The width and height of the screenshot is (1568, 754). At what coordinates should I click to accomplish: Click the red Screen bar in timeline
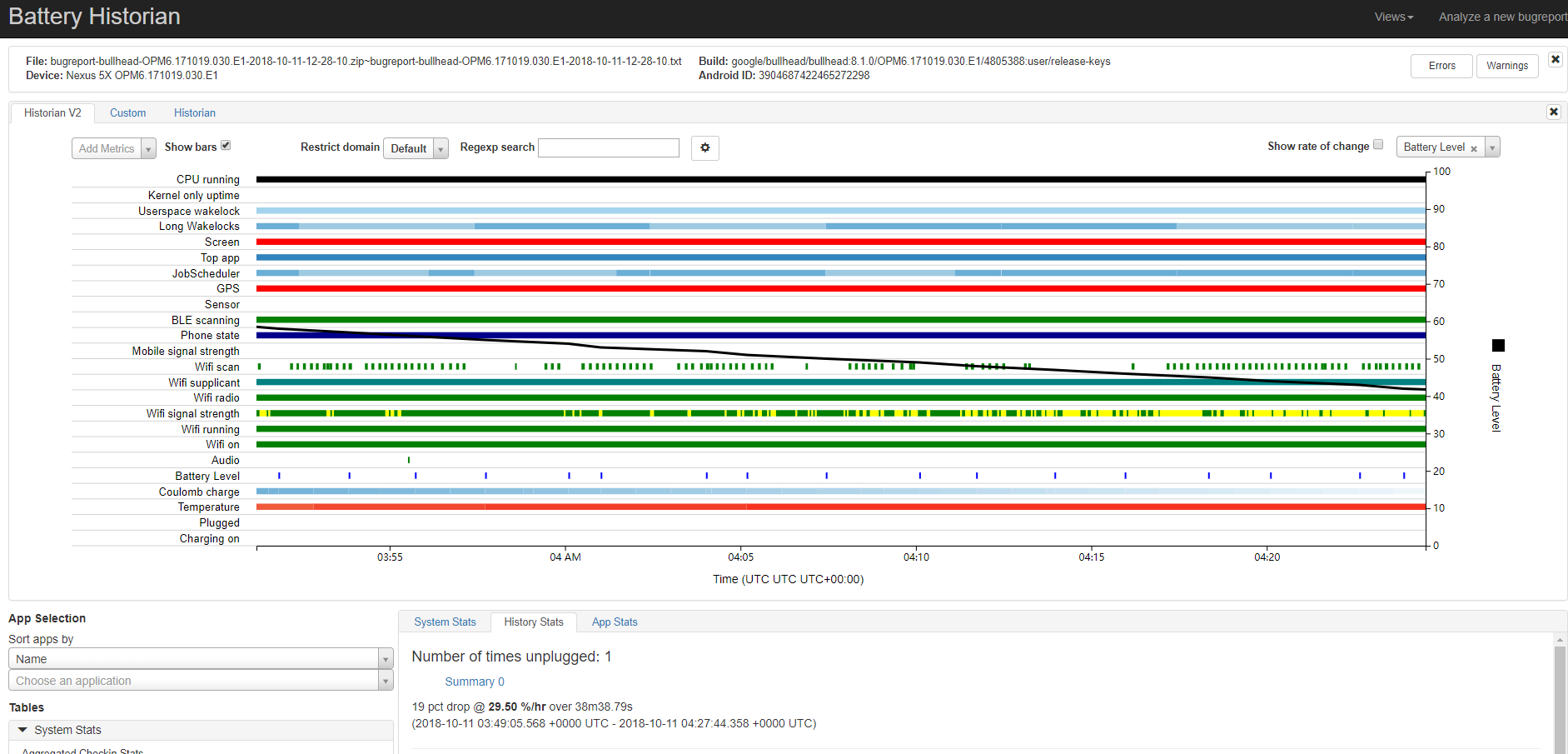tap(841, 242)
